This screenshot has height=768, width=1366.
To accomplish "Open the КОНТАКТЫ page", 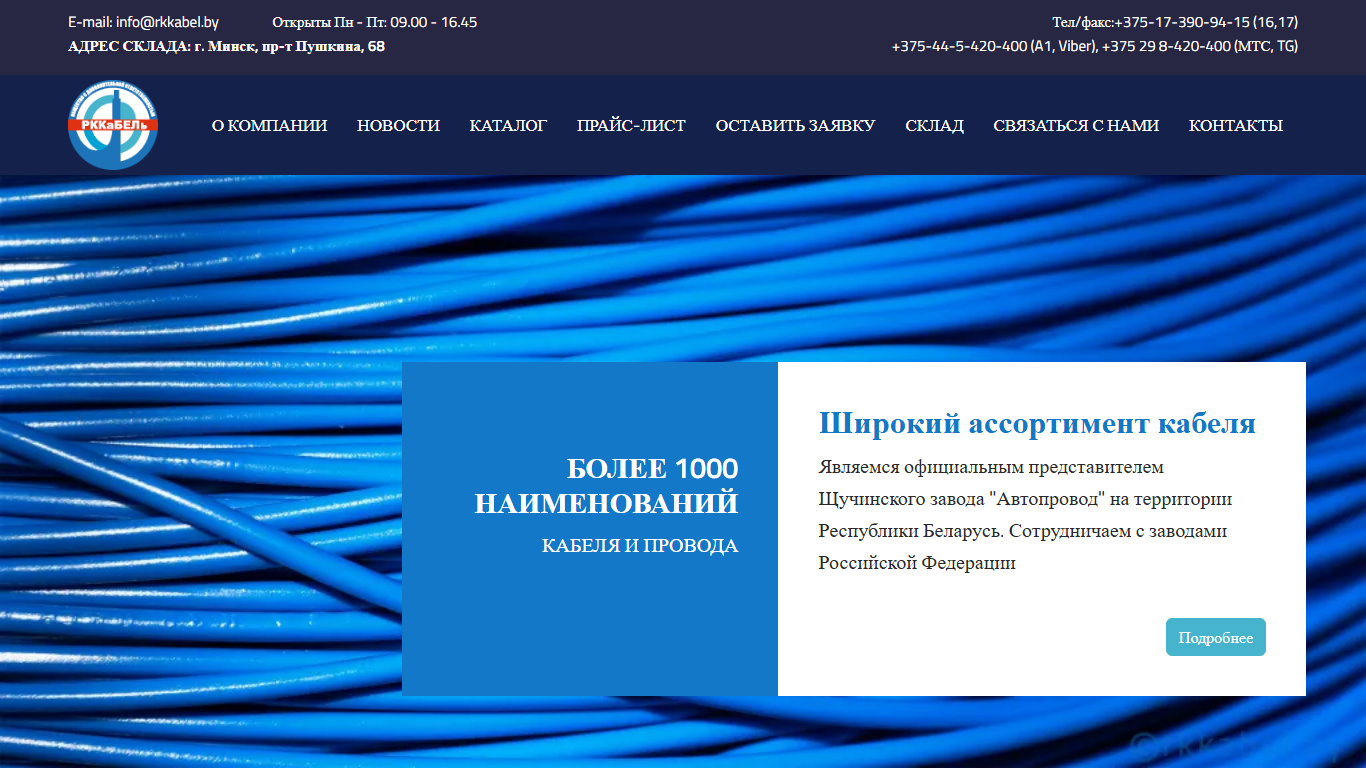I will (1235, 126).
